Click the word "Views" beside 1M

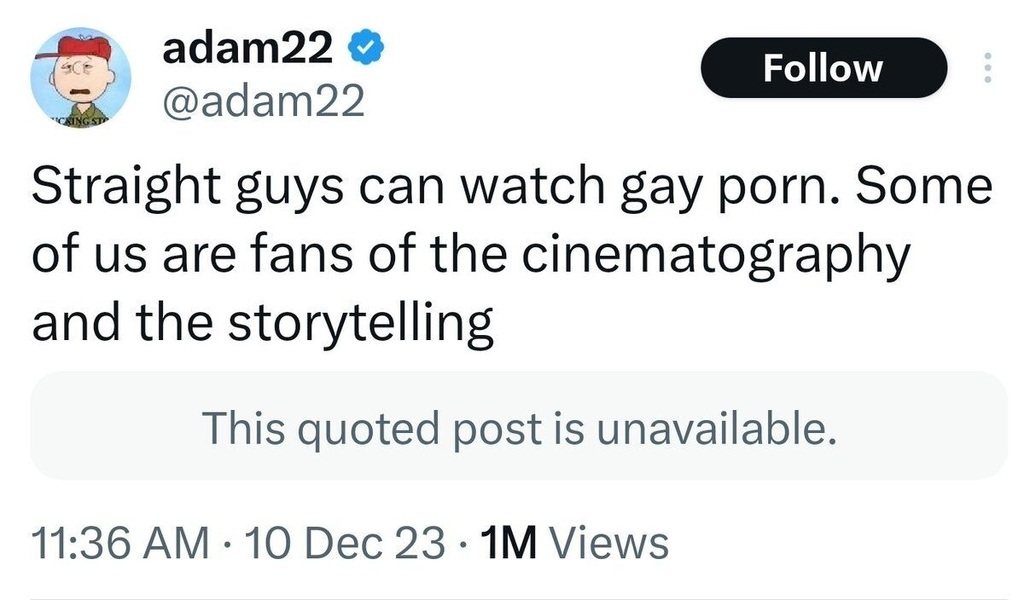click(x=608, y=543)
